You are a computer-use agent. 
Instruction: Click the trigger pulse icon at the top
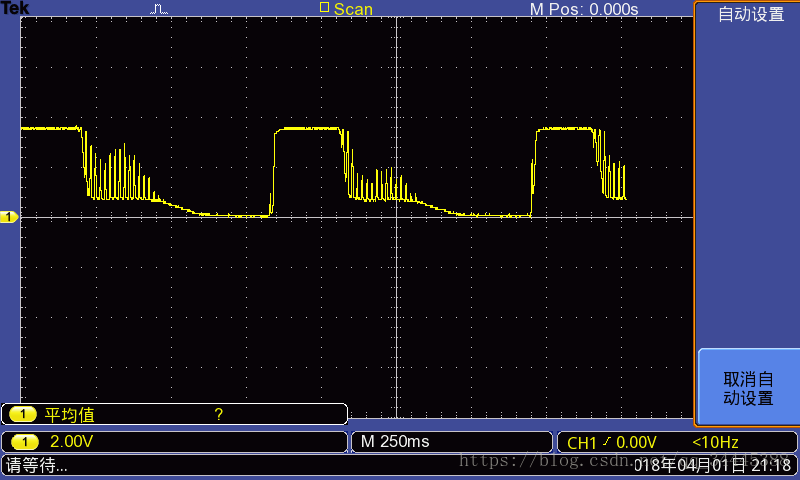[159, 9]
